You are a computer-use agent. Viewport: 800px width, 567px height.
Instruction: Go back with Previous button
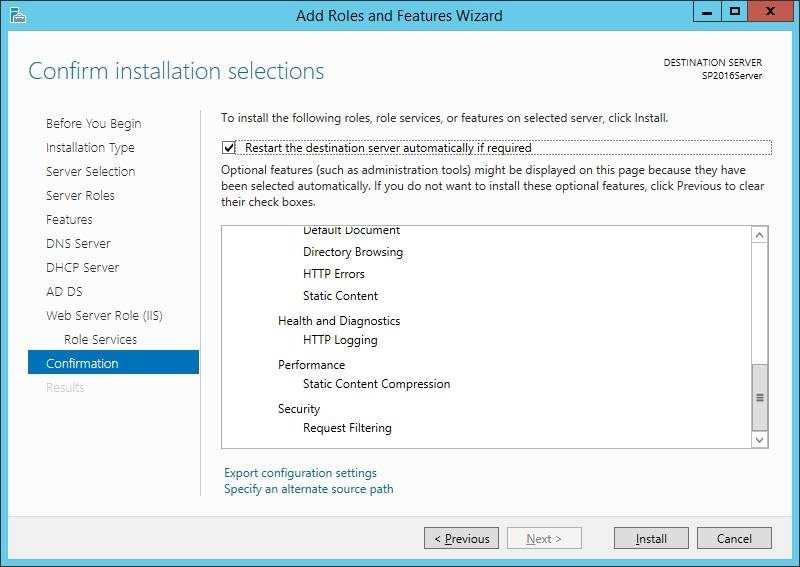pyautogui.click(x=461, y=538)
